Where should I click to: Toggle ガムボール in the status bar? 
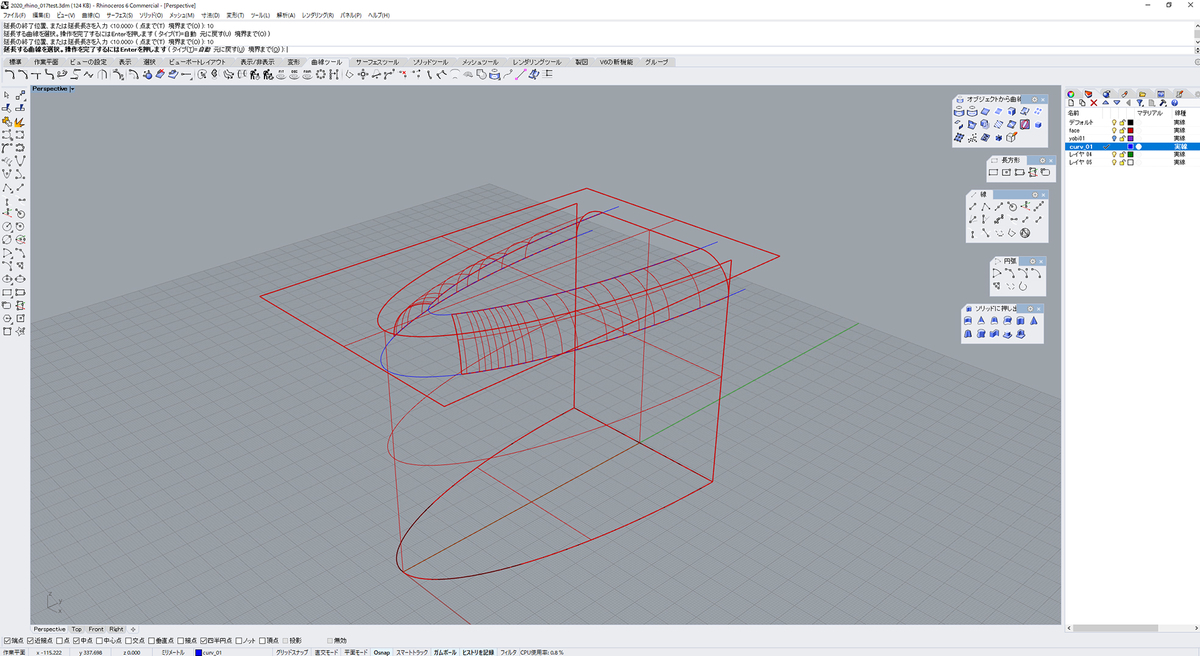click(445, 651)
